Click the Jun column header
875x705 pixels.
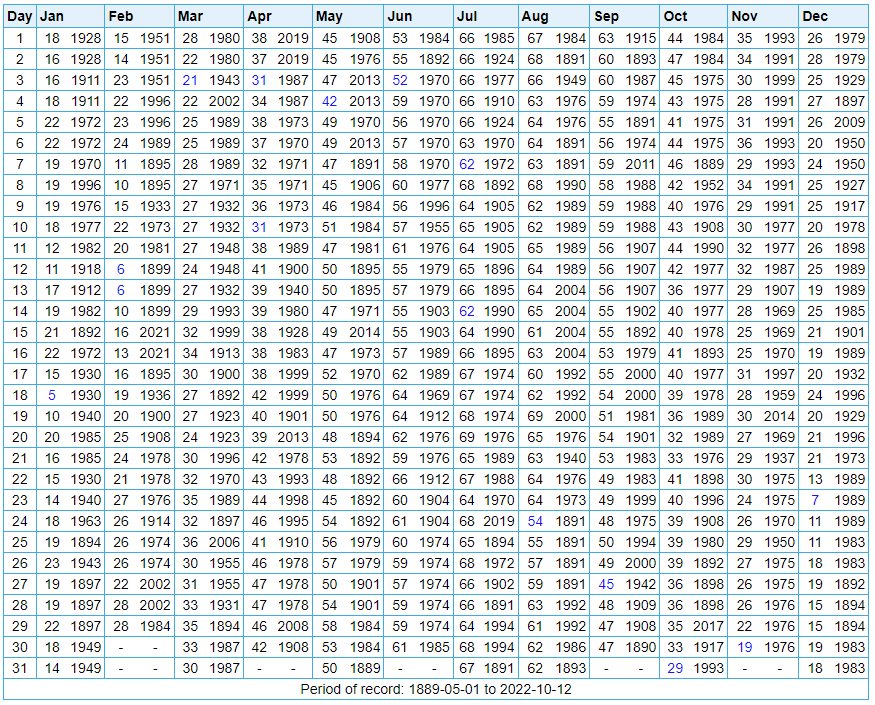click(399, 16)
